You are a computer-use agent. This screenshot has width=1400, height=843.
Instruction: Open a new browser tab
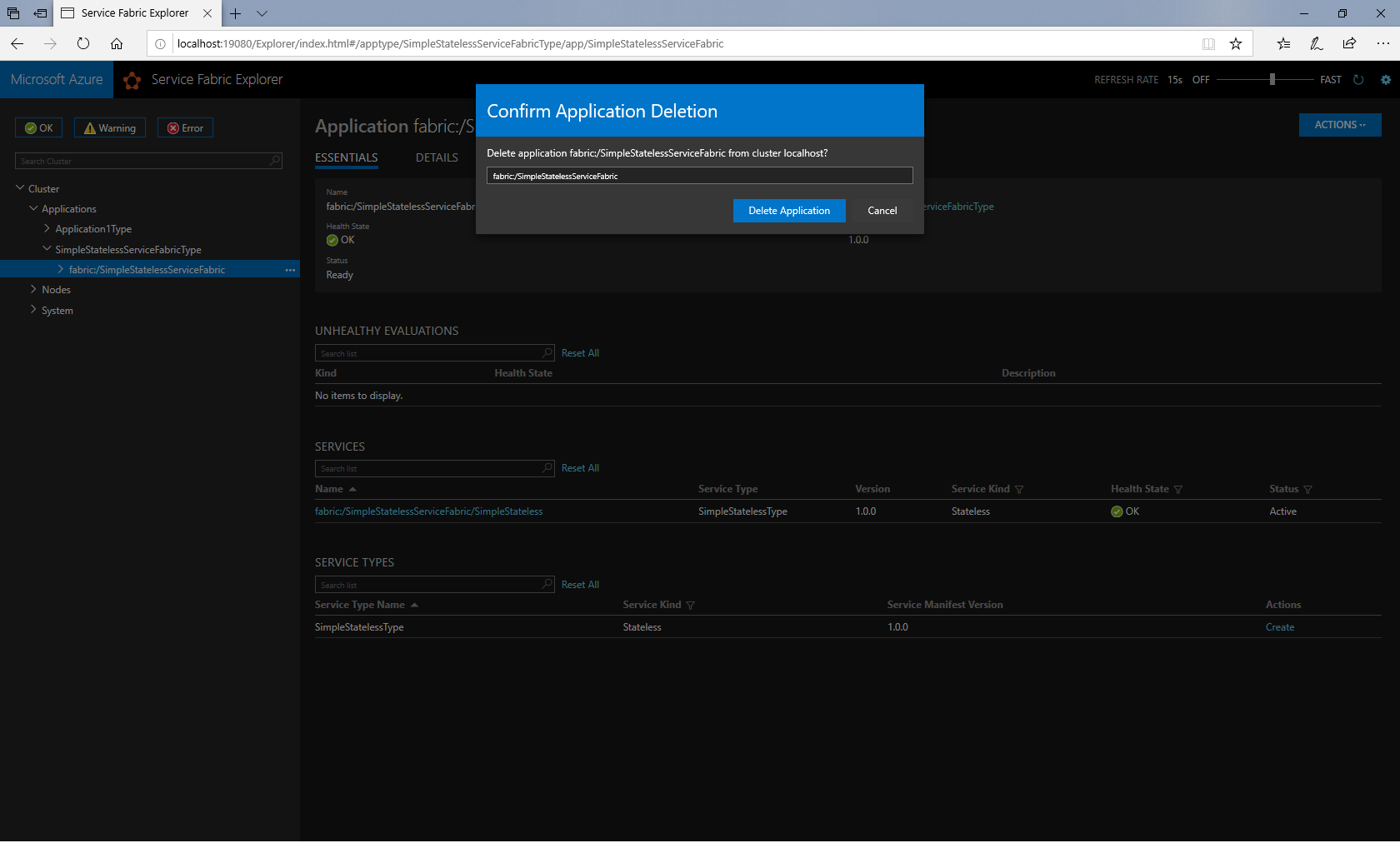coord(236,13)
